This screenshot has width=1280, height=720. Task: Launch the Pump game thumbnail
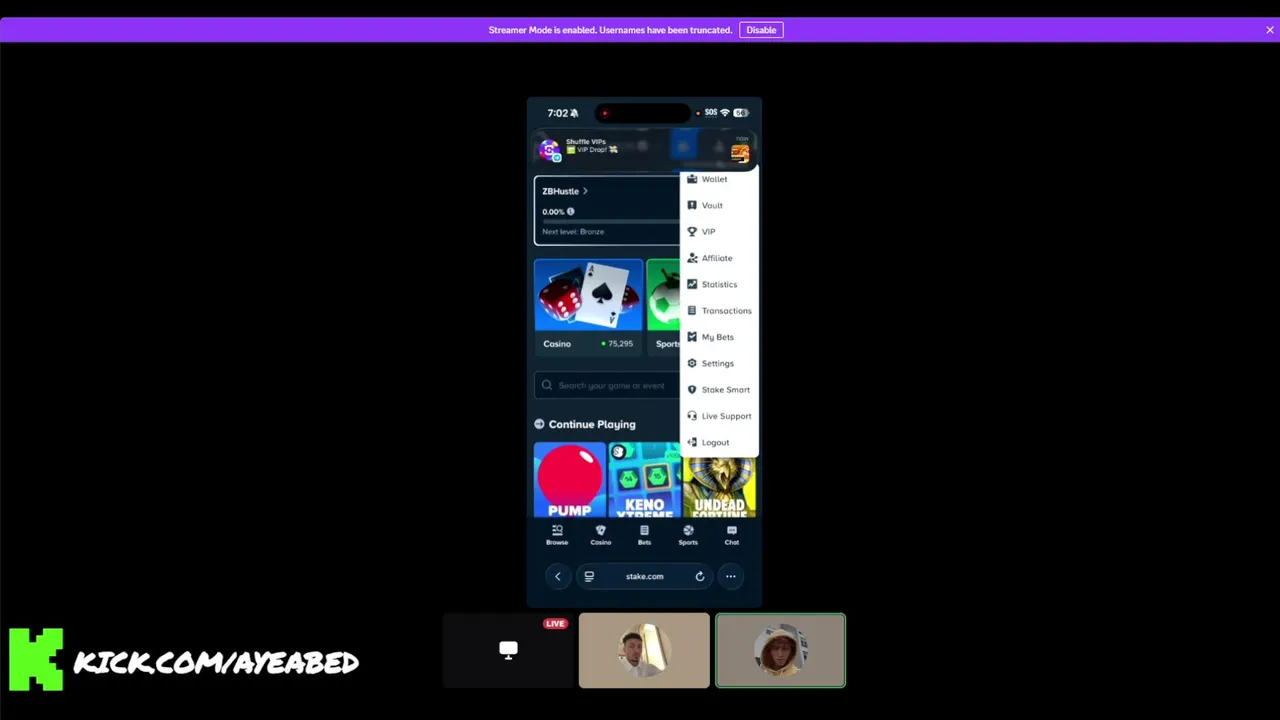click(x=570, y=479)
